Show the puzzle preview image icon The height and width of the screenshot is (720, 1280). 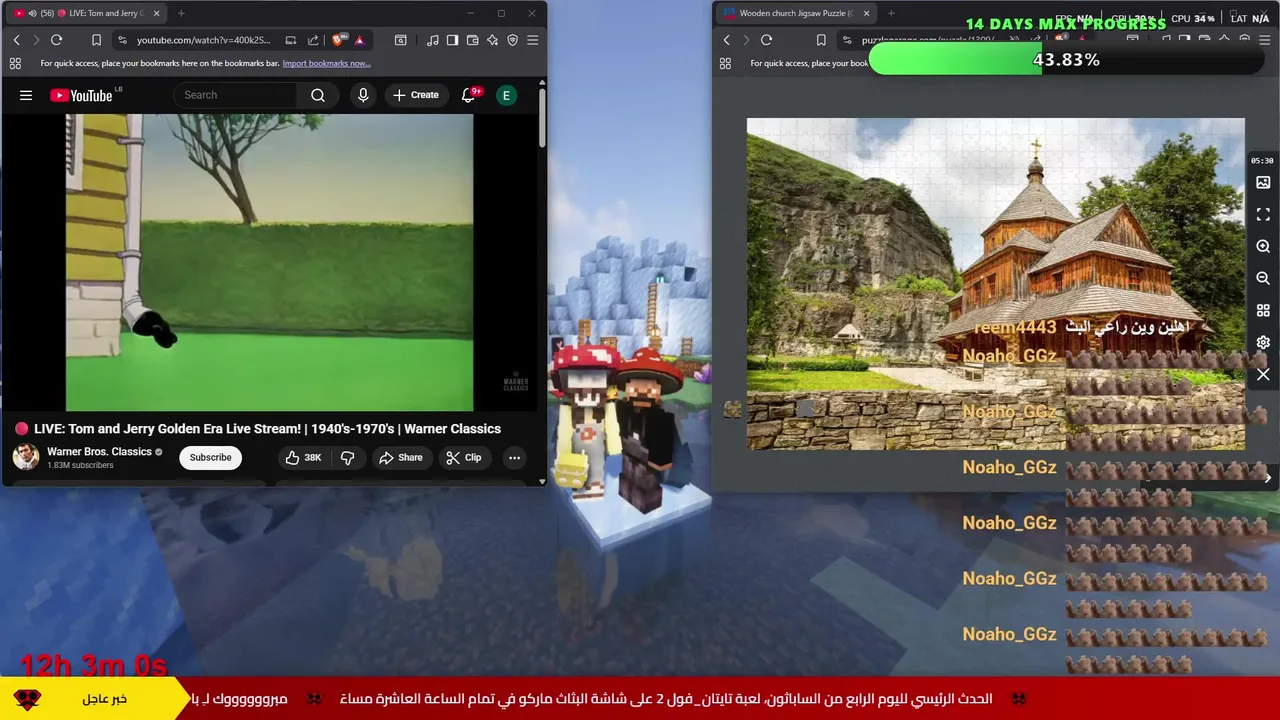point(1263,183)
